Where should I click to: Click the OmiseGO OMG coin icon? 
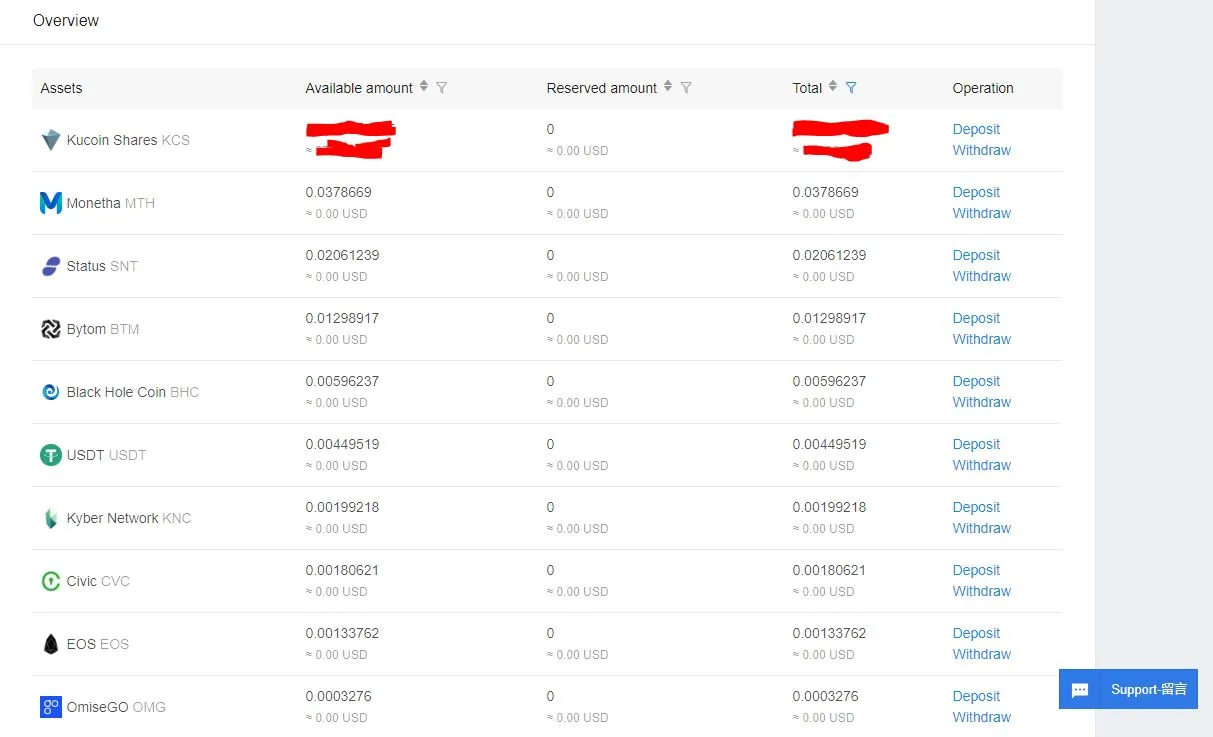coord(51,707)
